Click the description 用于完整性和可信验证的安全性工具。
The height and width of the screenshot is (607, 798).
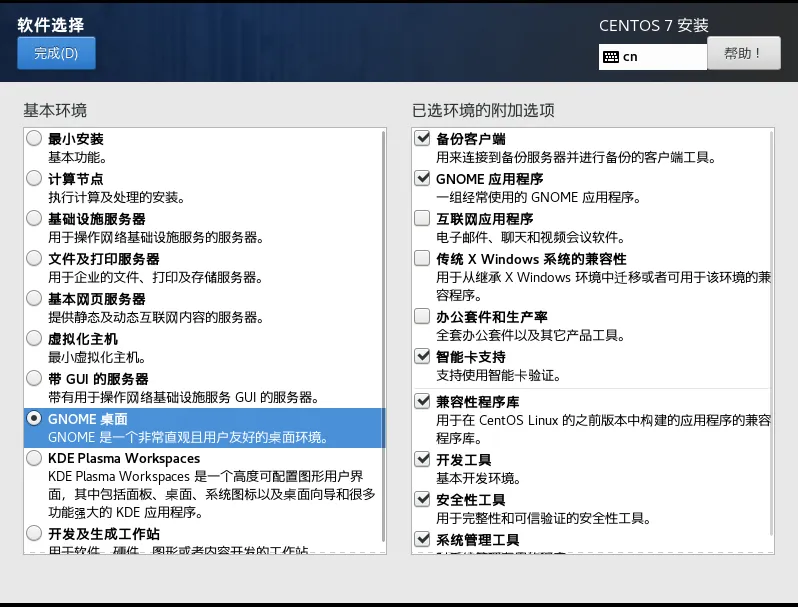click(x=544, y=518)
